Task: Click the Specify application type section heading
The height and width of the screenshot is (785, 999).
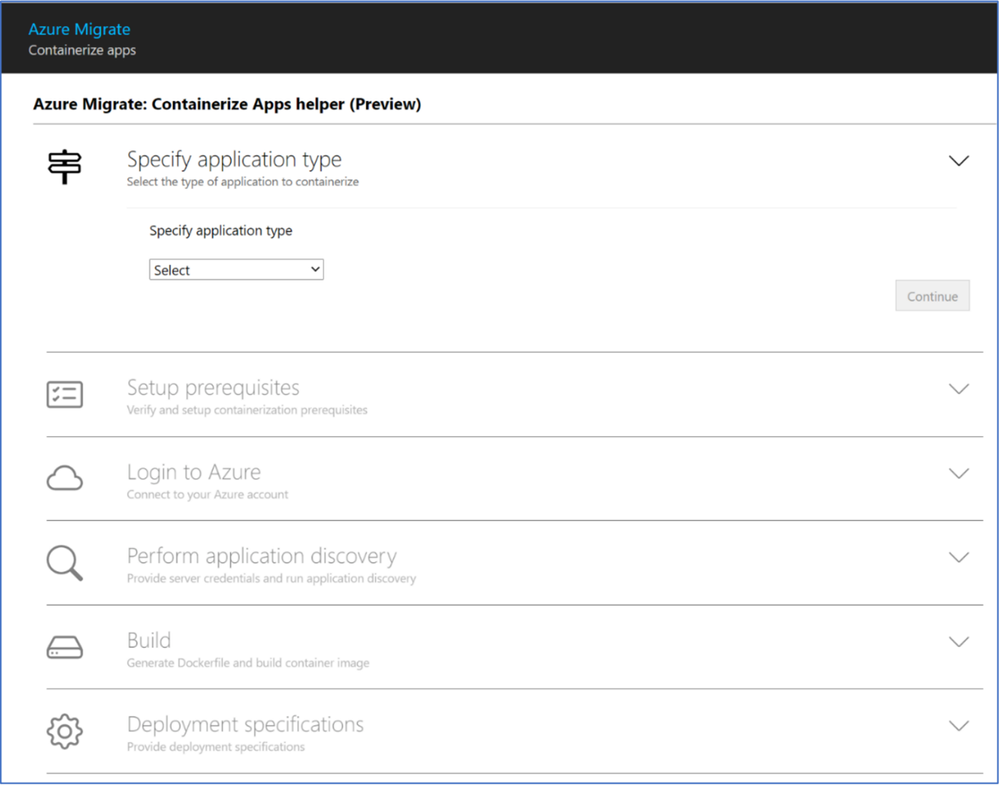Action: pyautogui.click(x=234, y=159)
